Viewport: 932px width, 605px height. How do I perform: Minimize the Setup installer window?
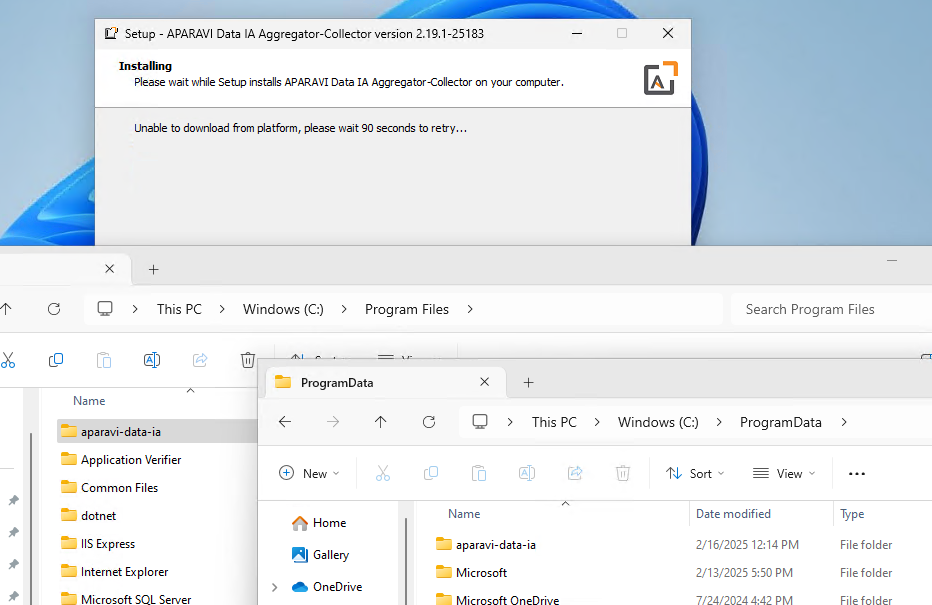pos(577,33)
